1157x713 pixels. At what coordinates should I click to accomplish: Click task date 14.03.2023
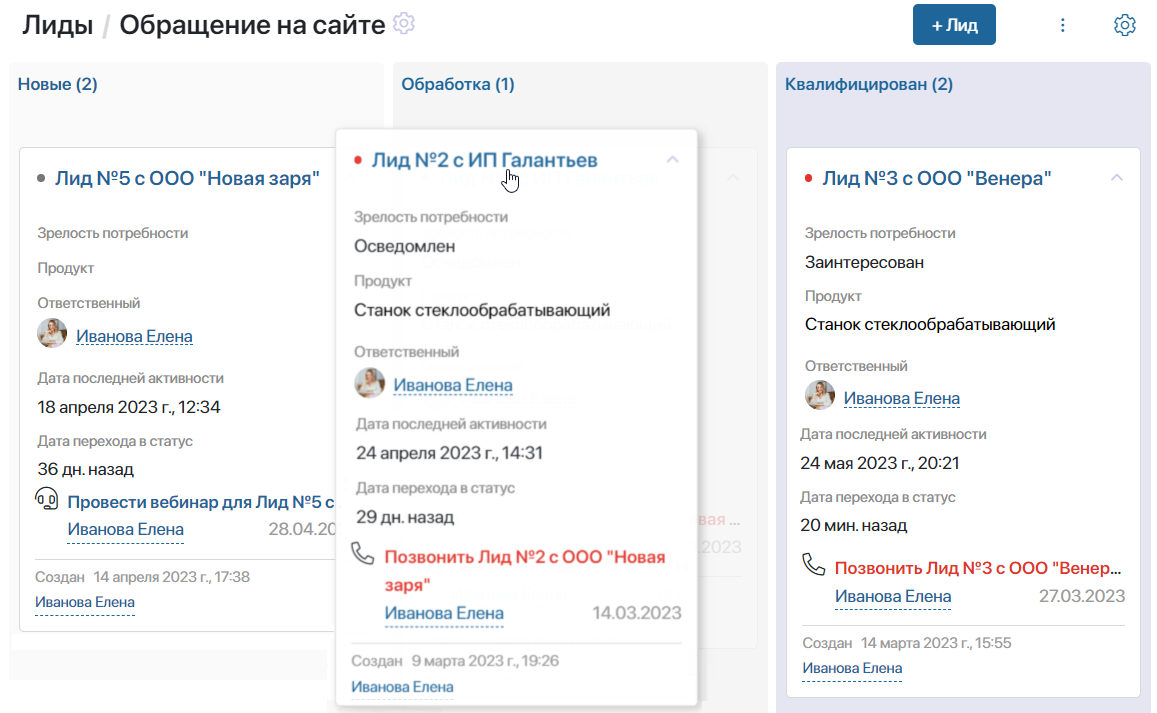637,613
